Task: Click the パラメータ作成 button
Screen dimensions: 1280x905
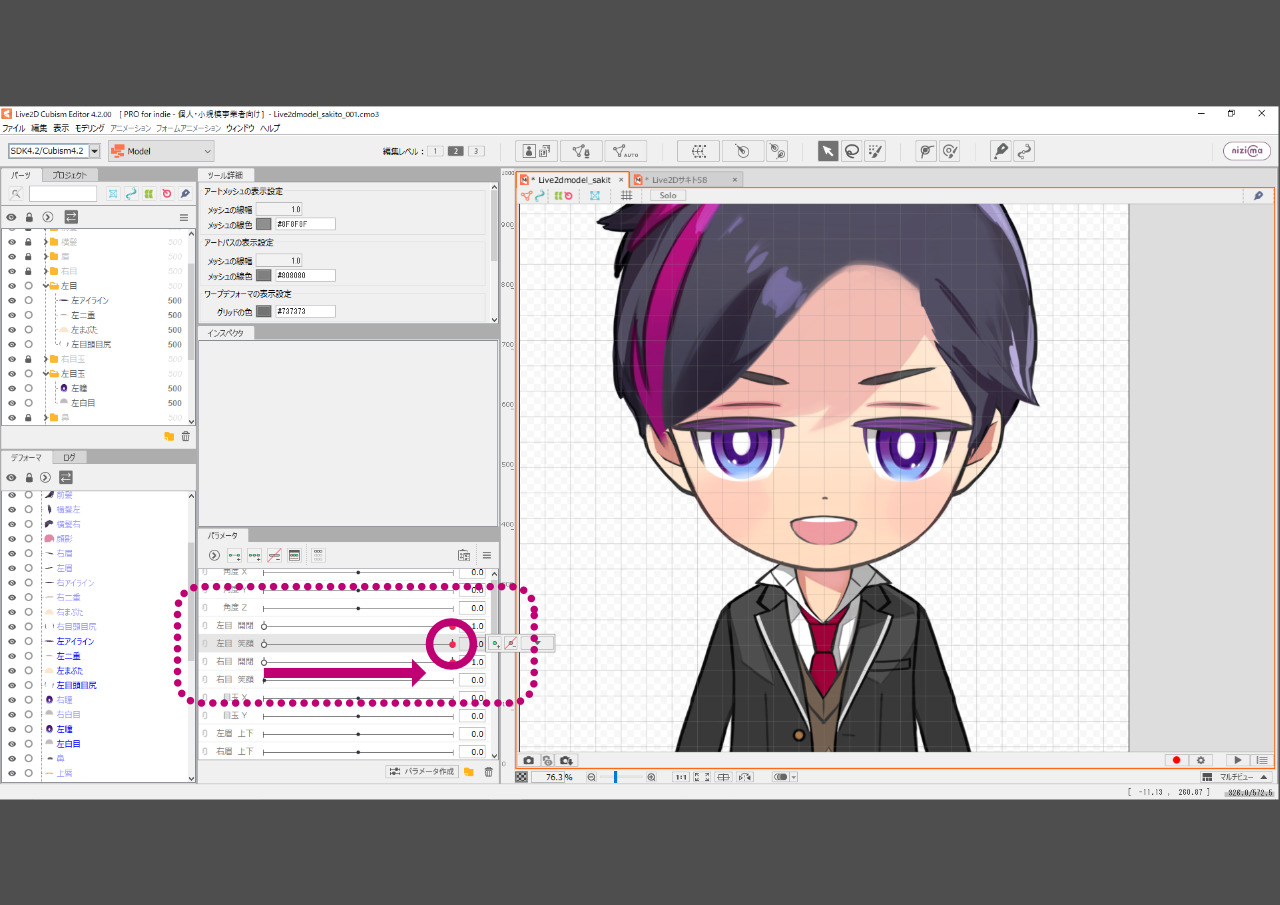Action: click(x=422, y=772)
